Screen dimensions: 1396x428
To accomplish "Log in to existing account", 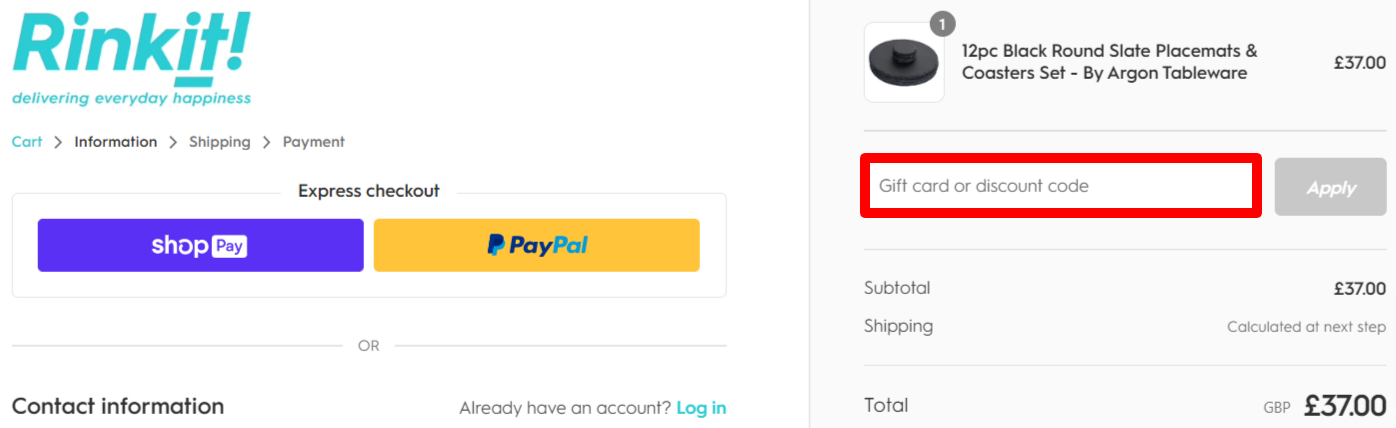I will pos(701,408).
